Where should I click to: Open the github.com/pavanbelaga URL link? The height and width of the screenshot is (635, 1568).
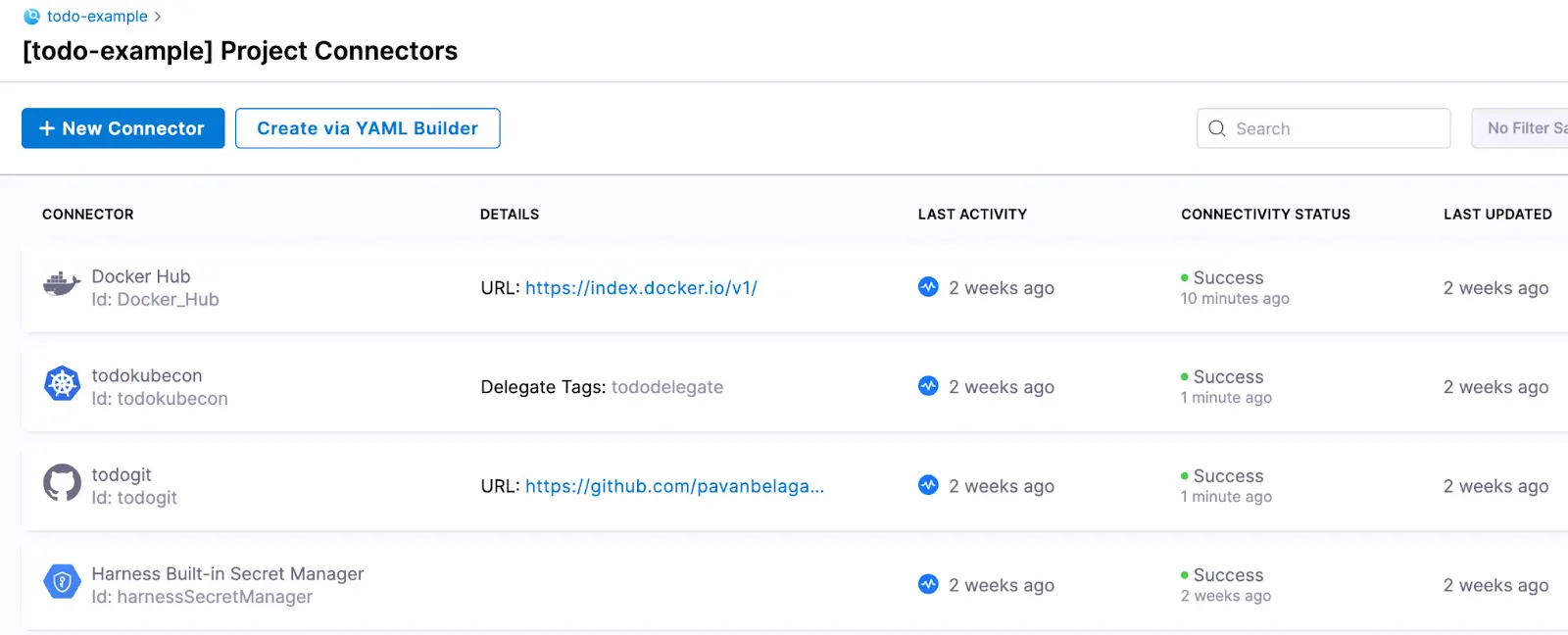674,486
